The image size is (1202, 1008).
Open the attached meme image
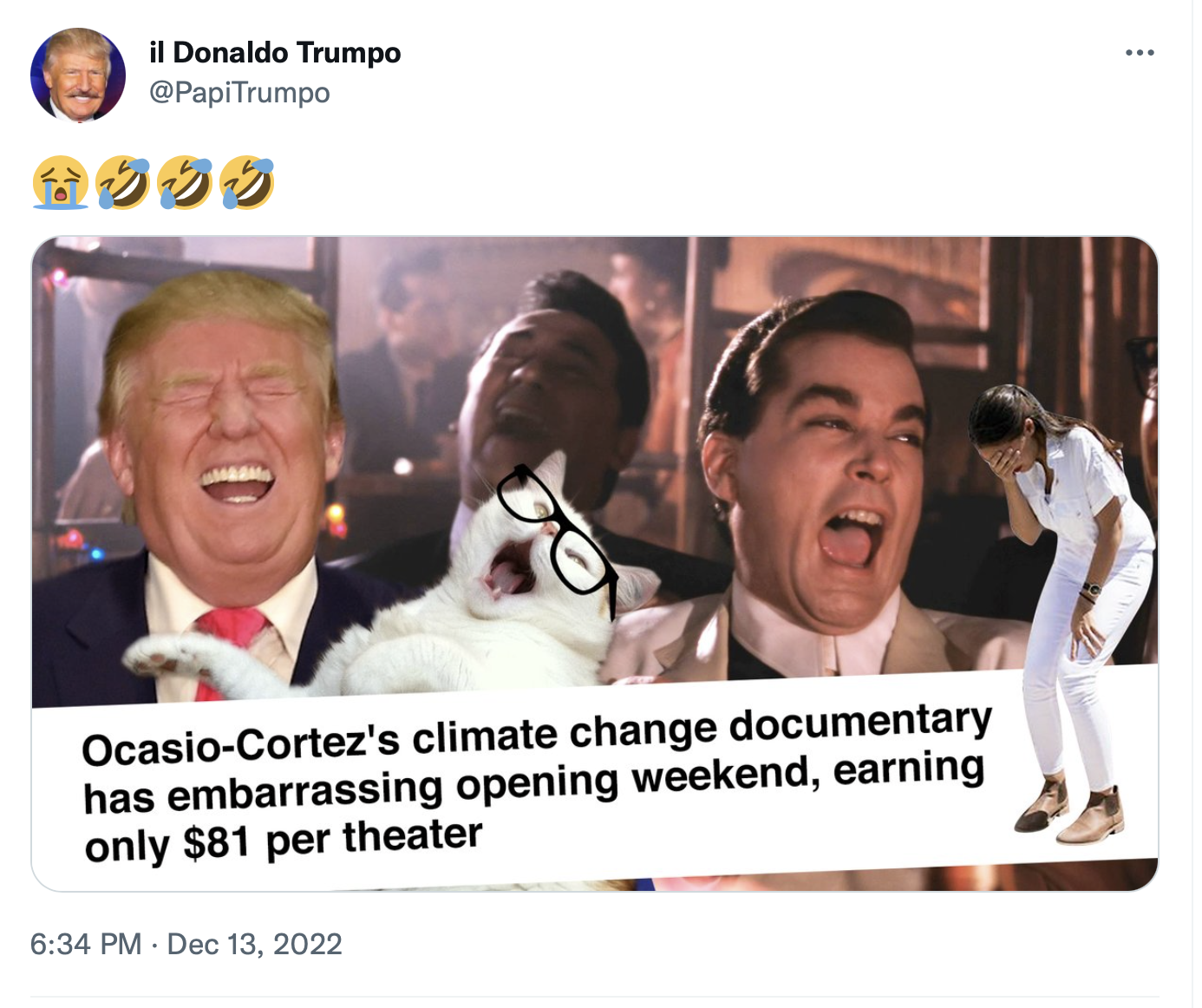[x=595, y=564]
